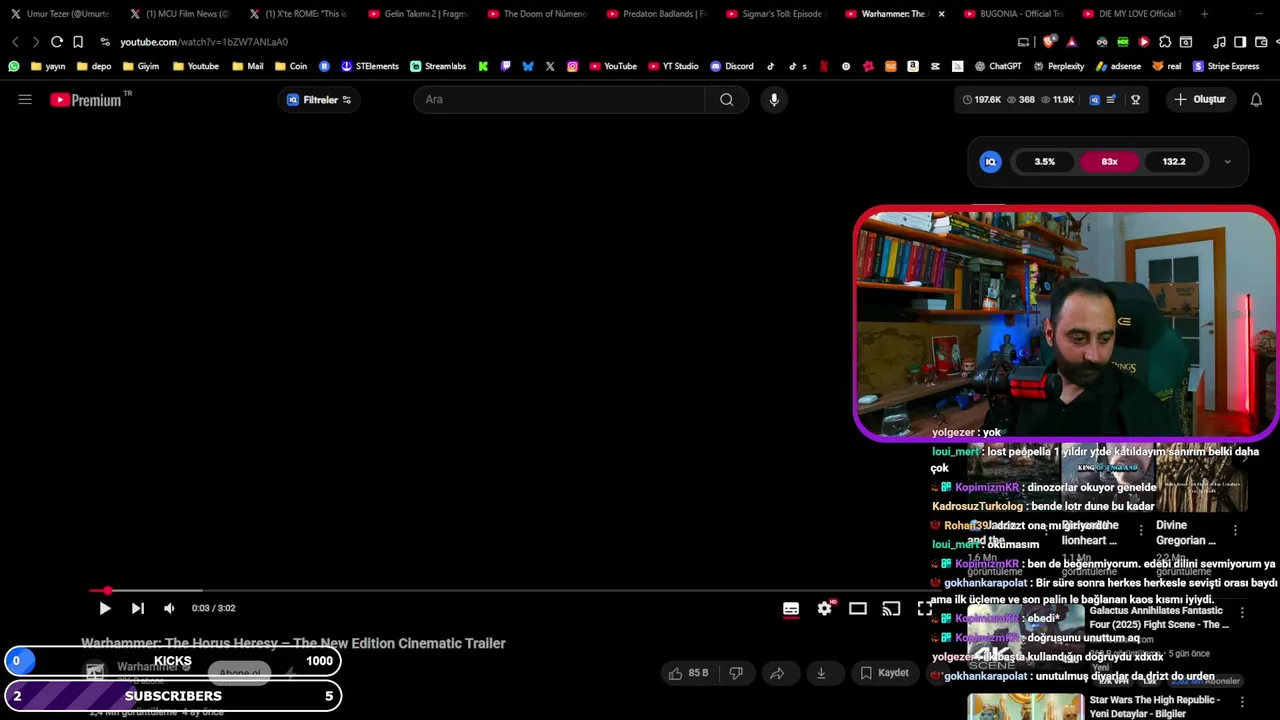1280x720 pixels.
Task: Open the Discord bookmark
Action: (x=732, y=66)
